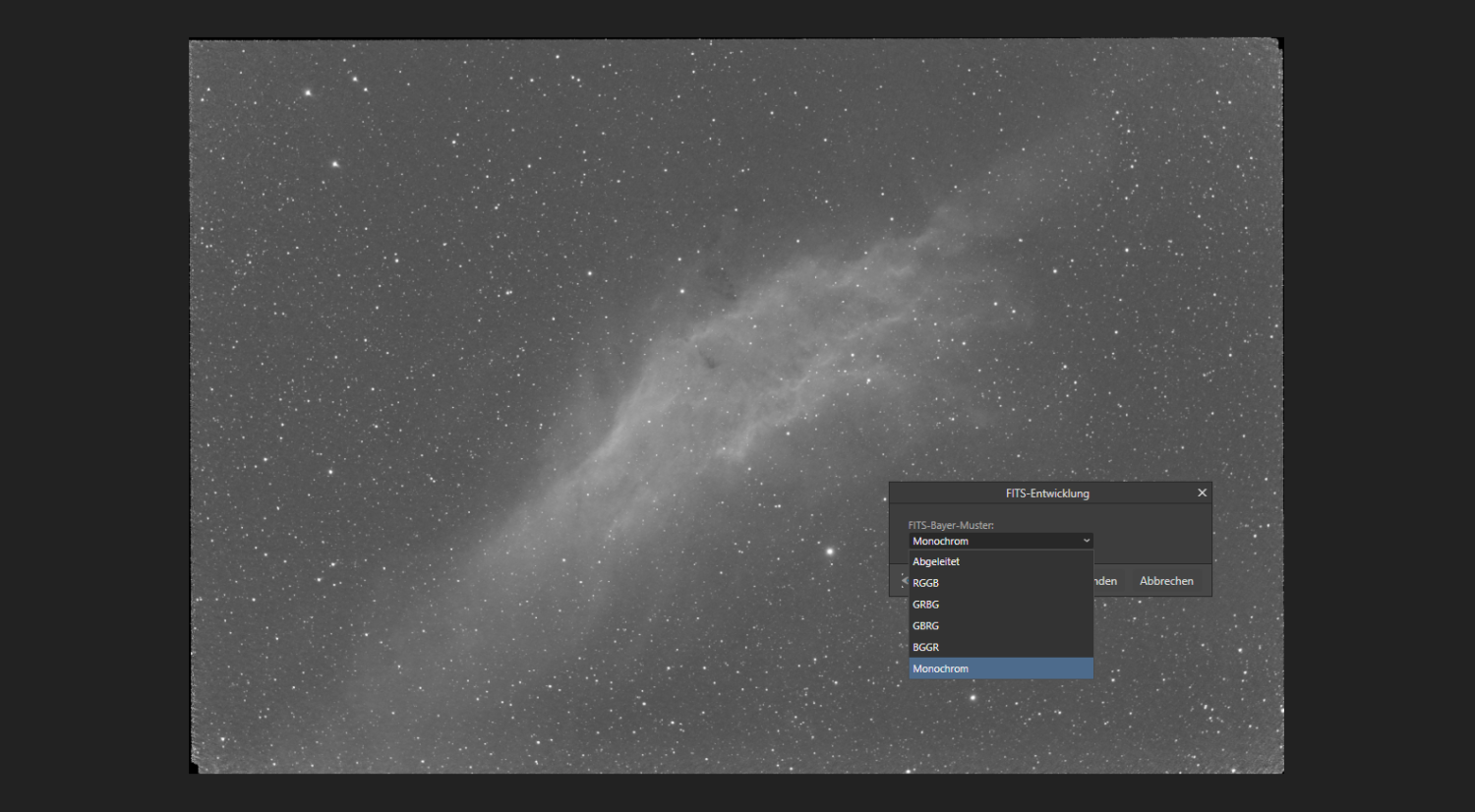Click the bright star left of the dialog

click(x=830, y=551)
